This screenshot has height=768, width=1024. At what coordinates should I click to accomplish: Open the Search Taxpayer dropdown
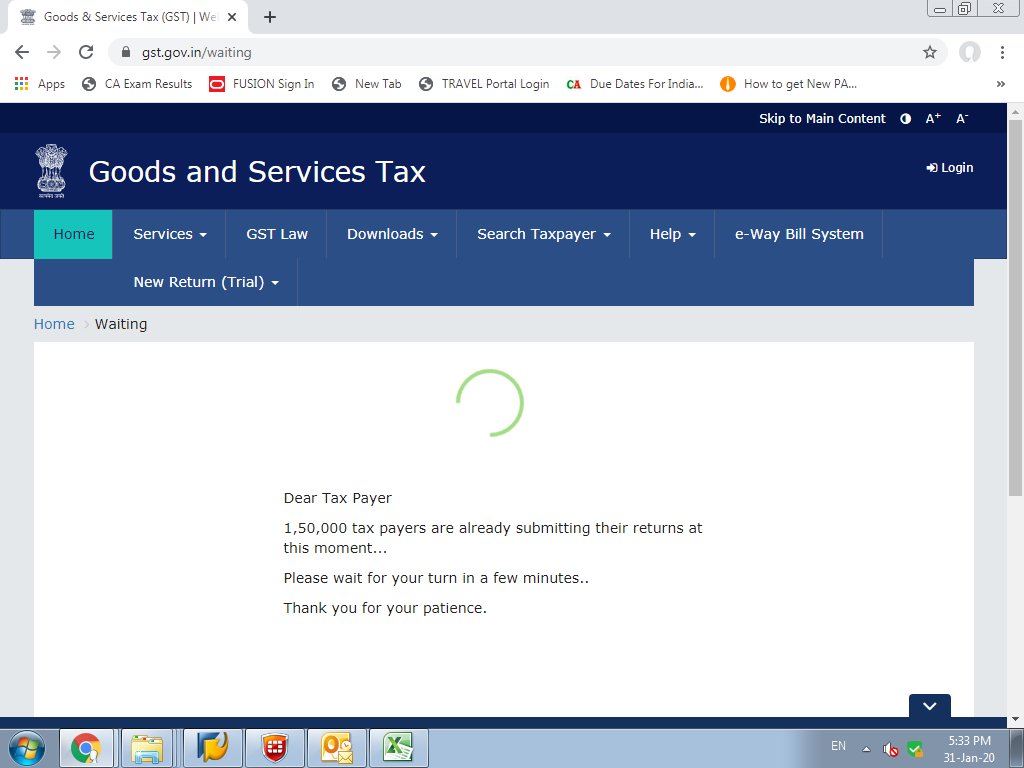pyautogui.click(x=543, y=234)
